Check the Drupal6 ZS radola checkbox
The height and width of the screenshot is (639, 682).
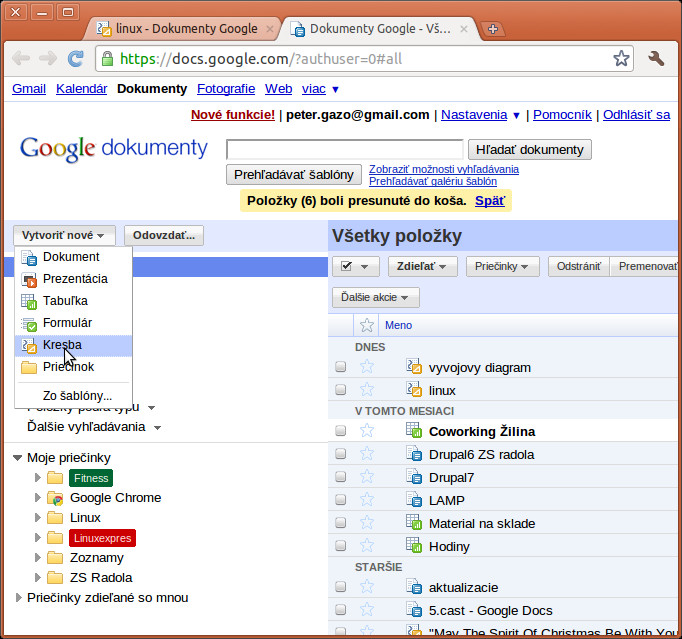(341, 454)
